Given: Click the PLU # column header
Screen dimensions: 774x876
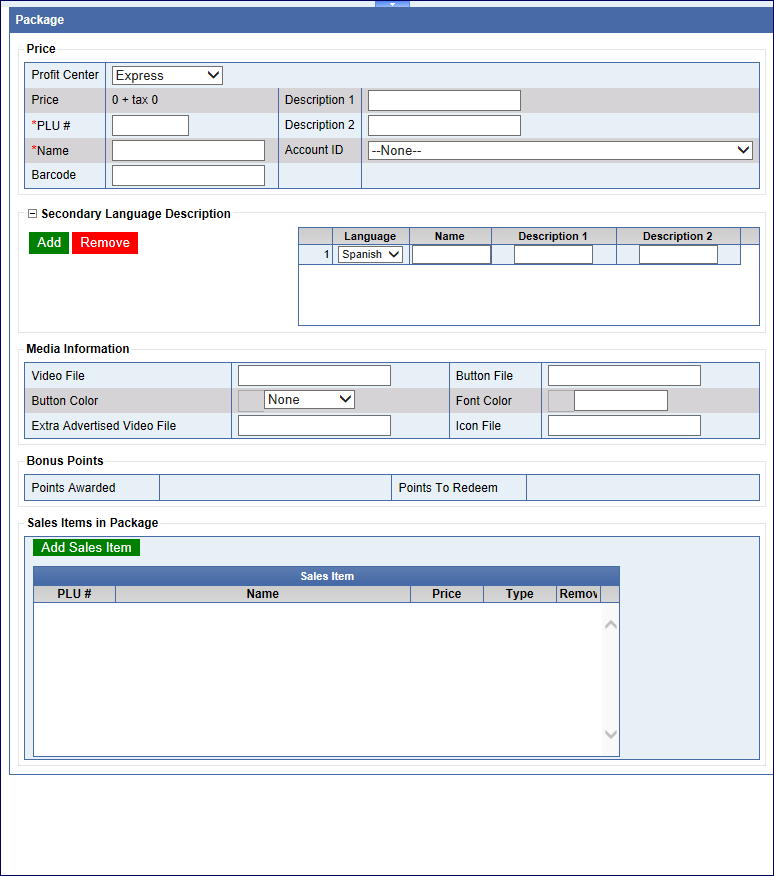Looking at the screenshot, I should pyautogui.click(x=74, y=594).
